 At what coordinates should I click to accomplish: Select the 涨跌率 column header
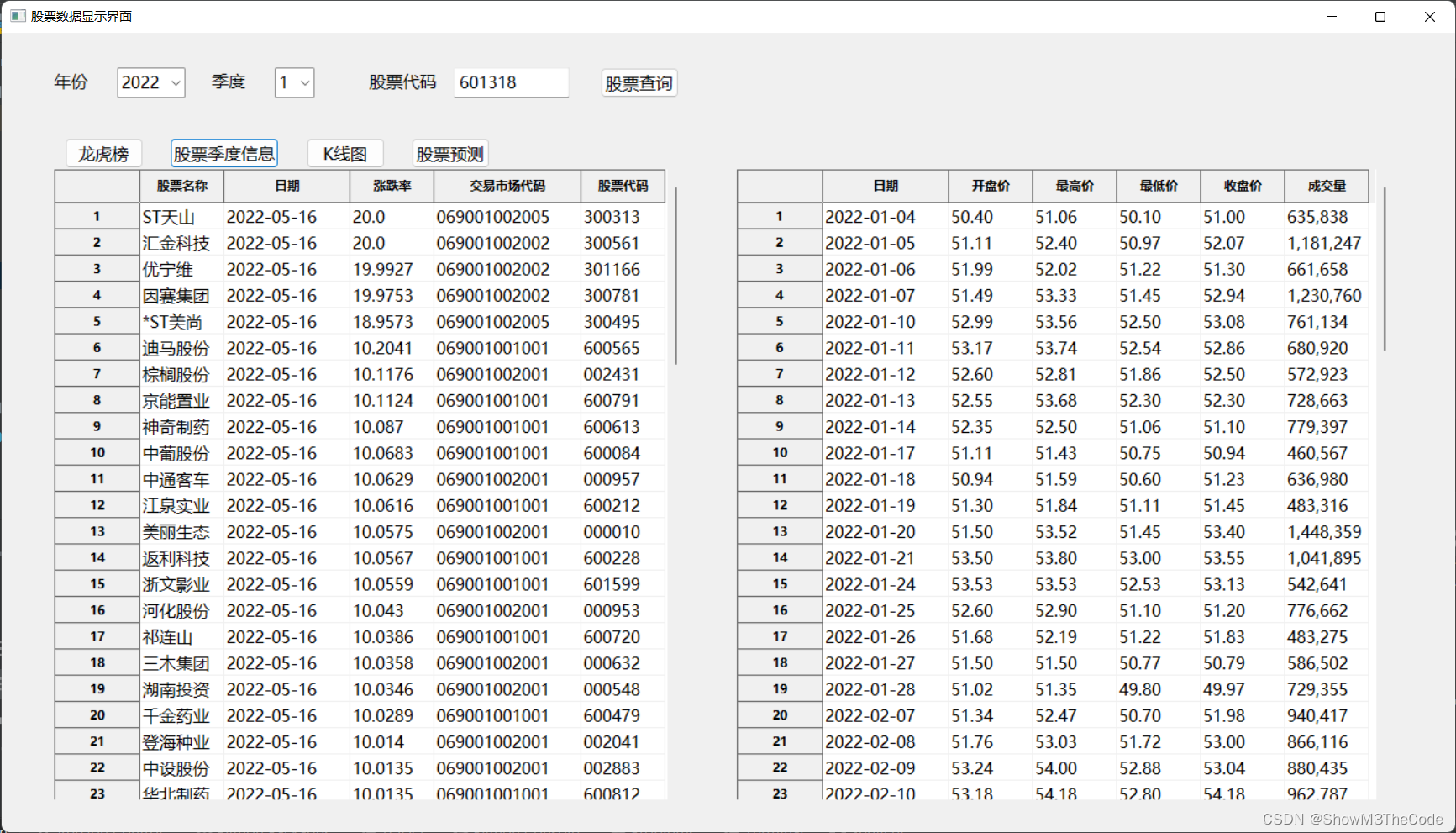pos(392,186)
